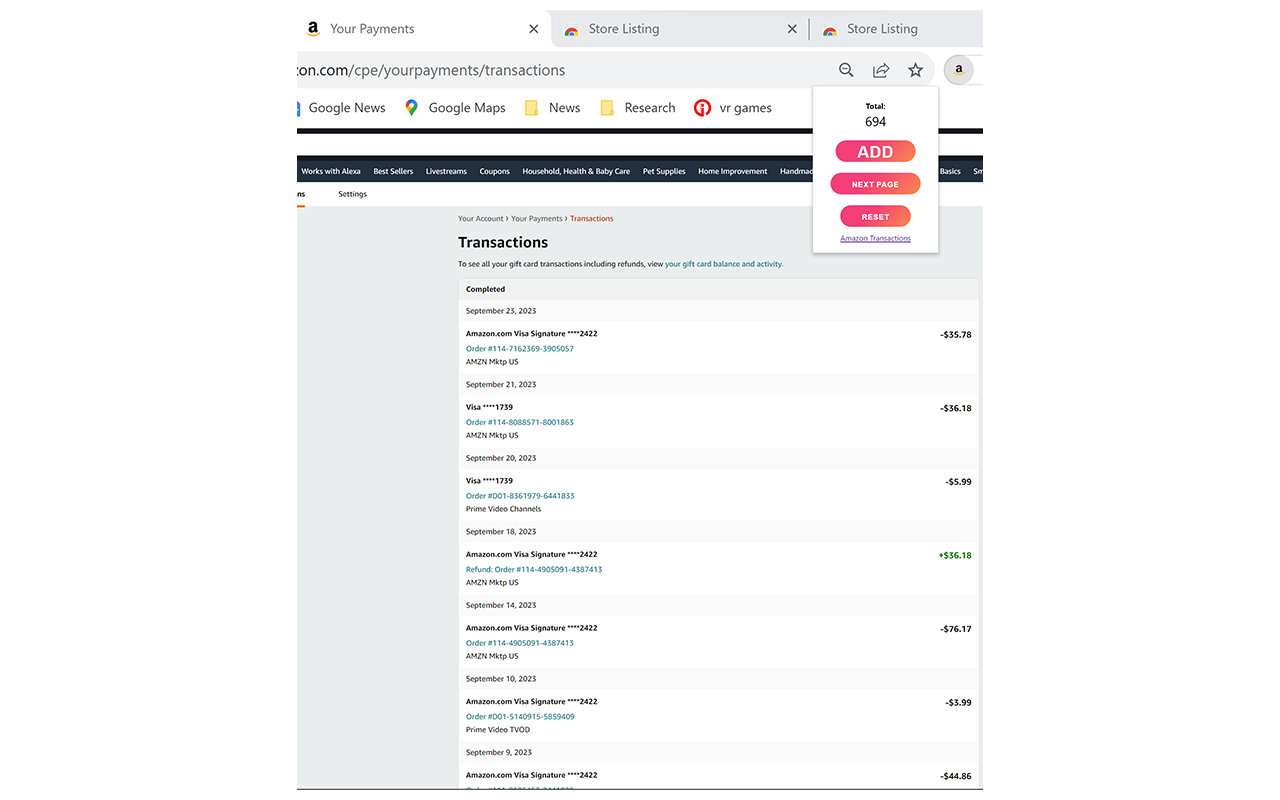The height and width of the screenshot is (800, 1280).
Task: Close the Your Payments tab
Action: pyautogui.click(x=534, y=29)
